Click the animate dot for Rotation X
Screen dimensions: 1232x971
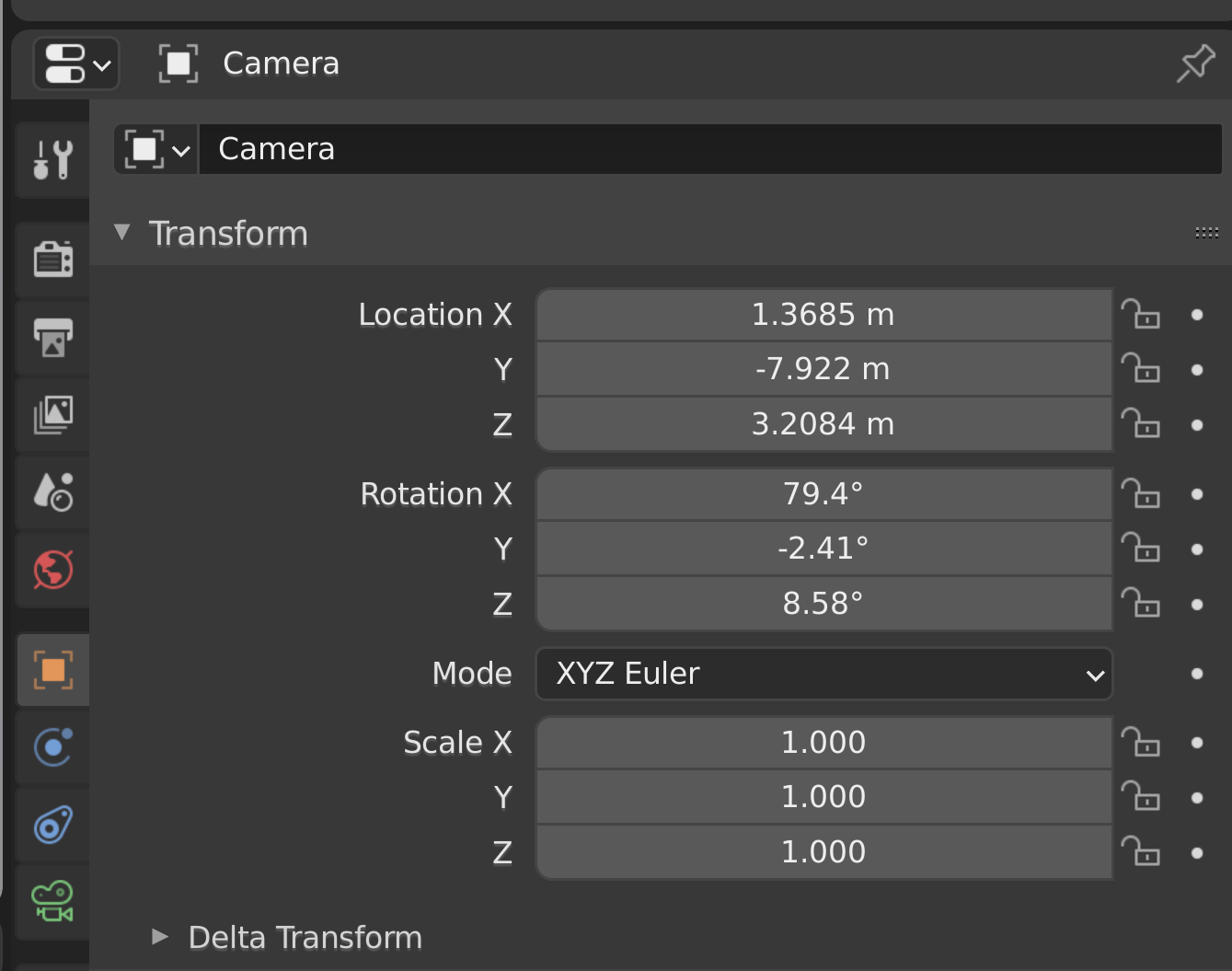[1197, 494]
